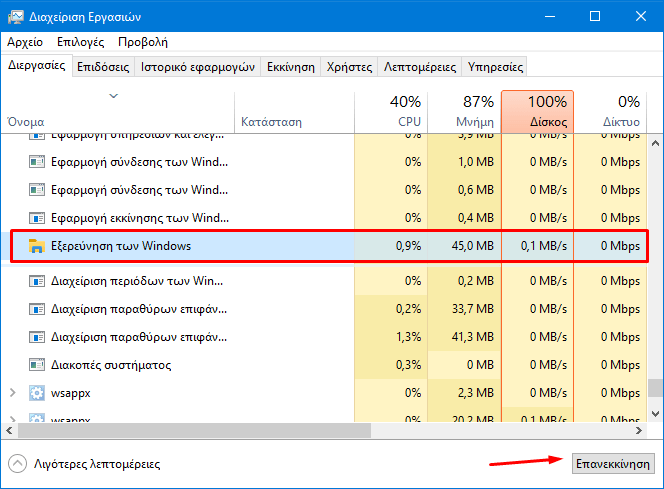Select the Διεργασίες tab
This screenshot has width=664, height=489.
tap(37, 65)
